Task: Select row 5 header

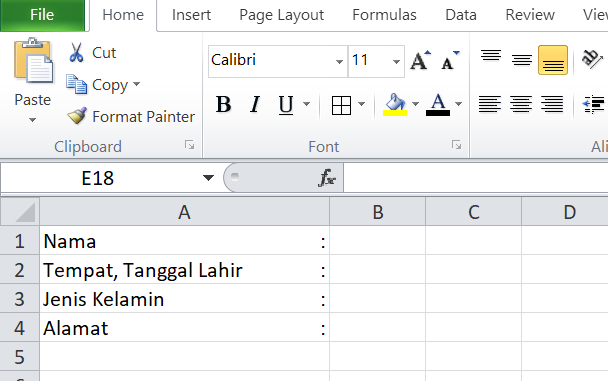Action: tap(20, 357)
